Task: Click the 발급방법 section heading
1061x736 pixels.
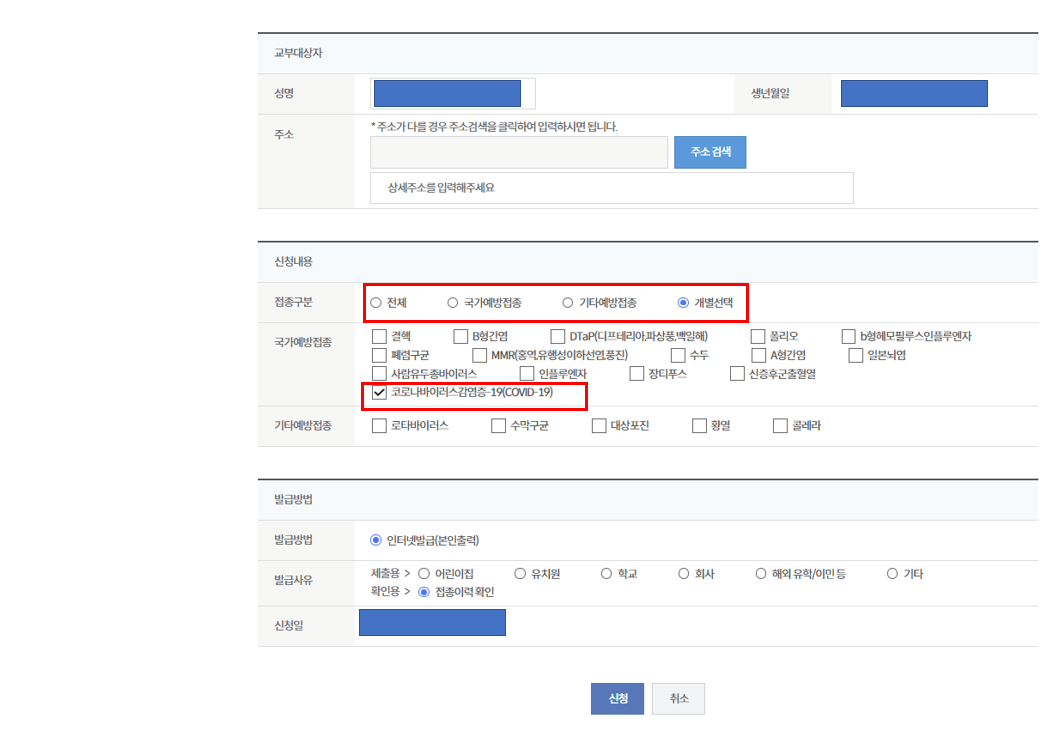Action: click(294, 499)
